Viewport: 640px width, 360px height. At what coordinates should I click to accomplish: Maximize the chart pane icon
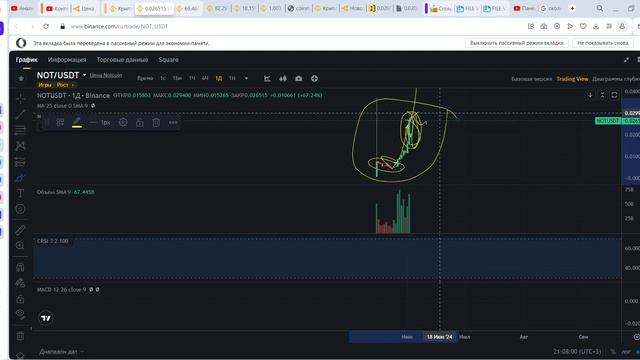(614, 95)
